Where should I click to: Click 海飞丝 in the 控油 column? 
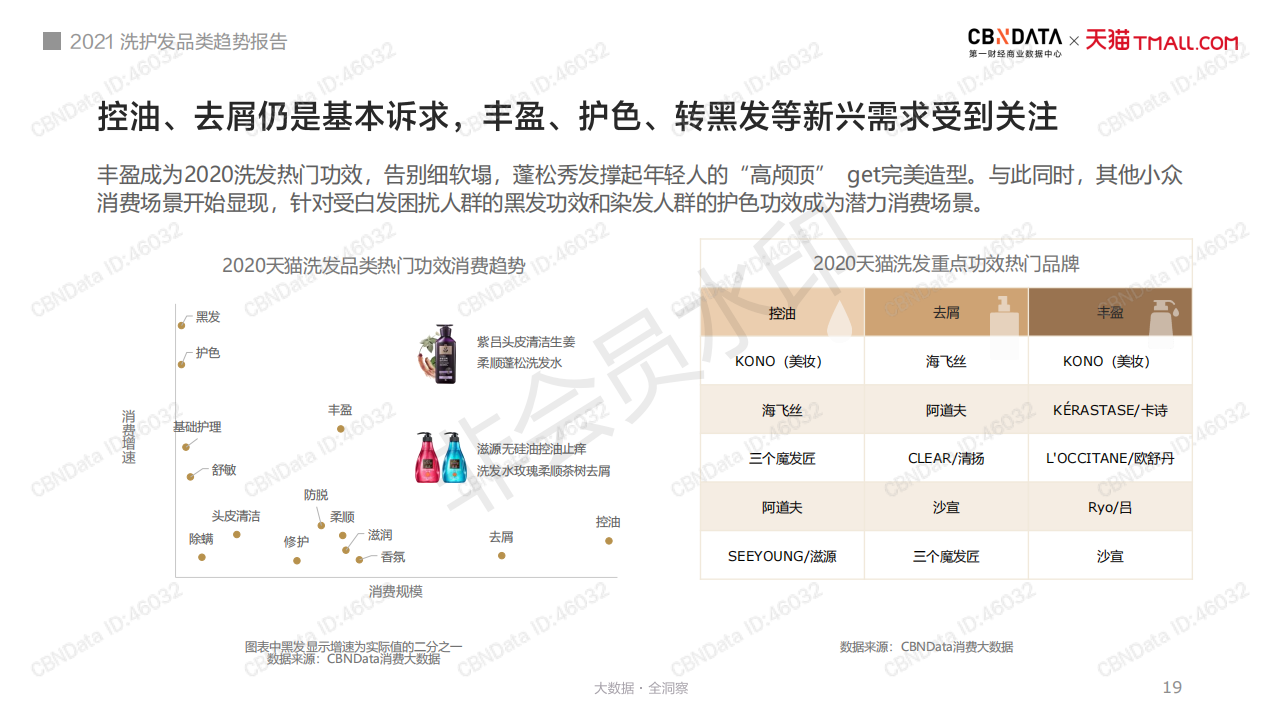point(782,410)
